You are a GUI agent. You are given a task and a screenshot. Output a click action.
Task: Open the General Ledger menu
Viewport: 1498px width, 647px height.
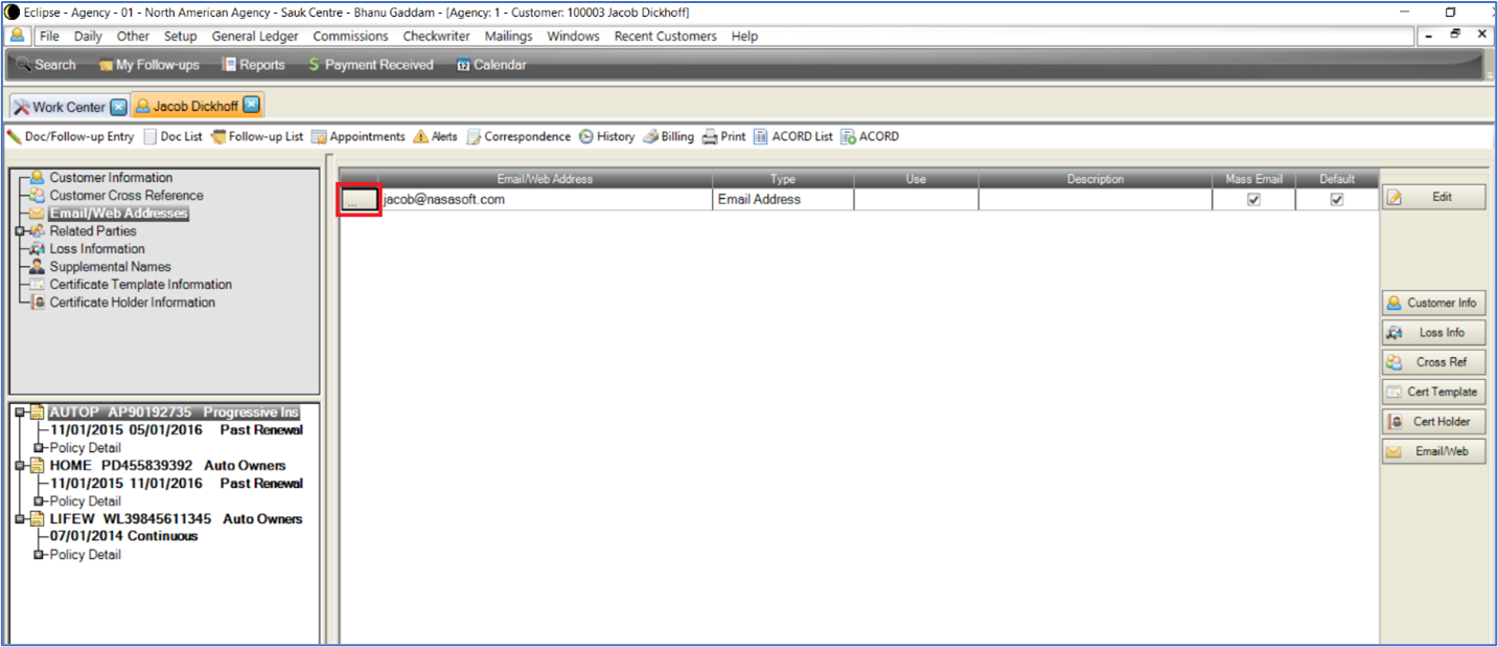pos(255,36)
